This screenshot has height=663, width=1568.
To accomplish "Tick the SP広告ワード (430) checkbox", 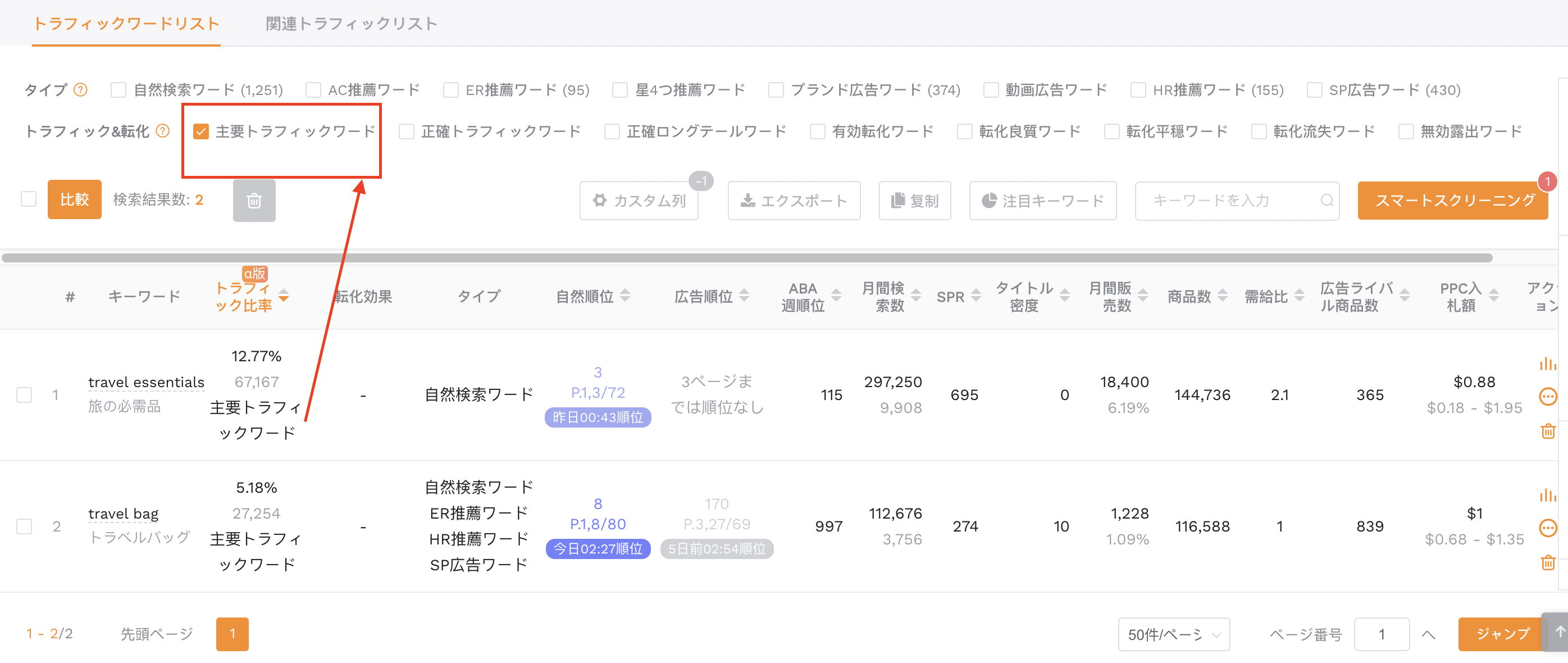I will (x=1314, y=90).
